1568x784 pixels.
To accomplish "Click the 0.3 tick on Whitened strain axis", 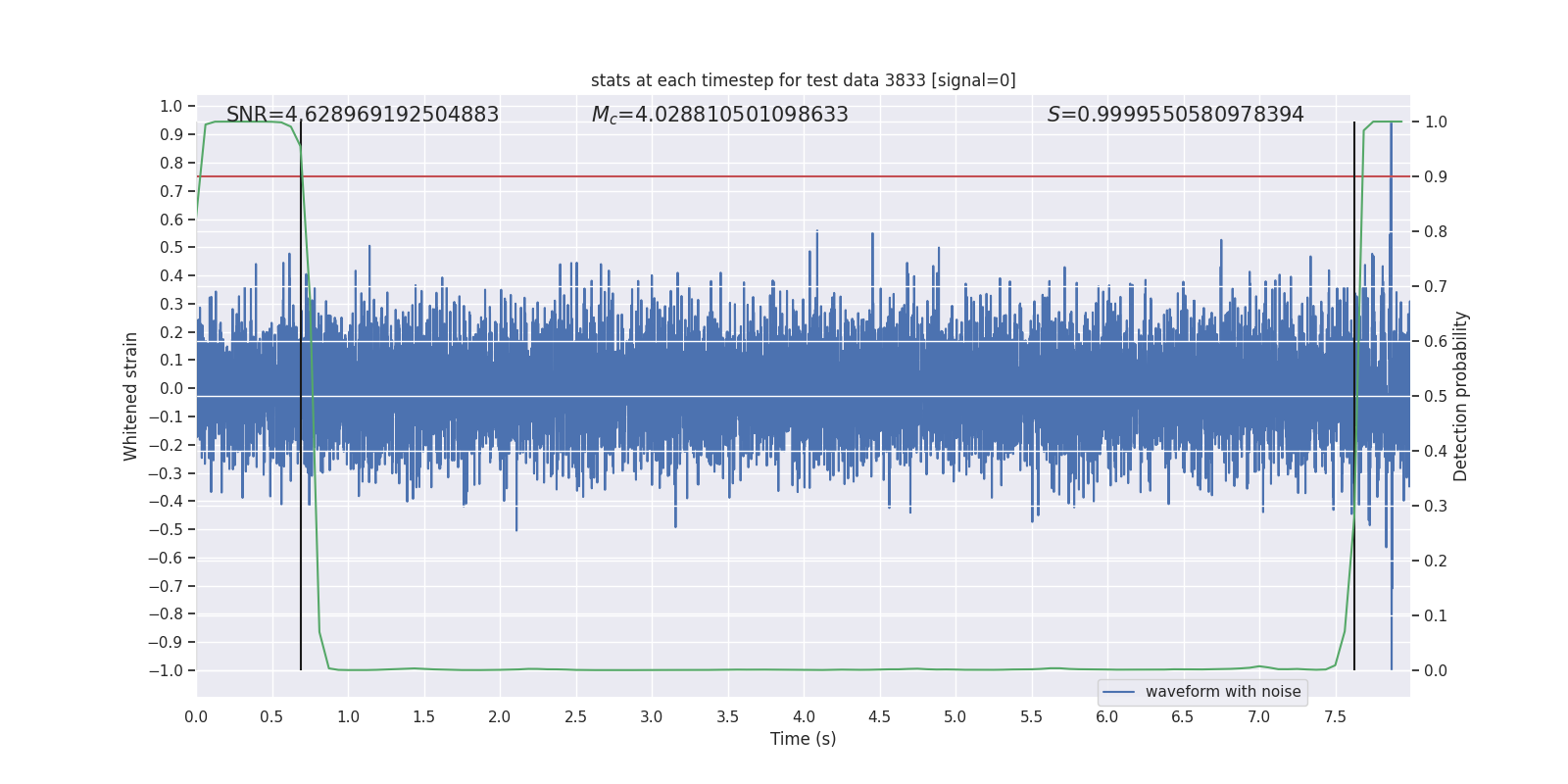I will [171, 304].
